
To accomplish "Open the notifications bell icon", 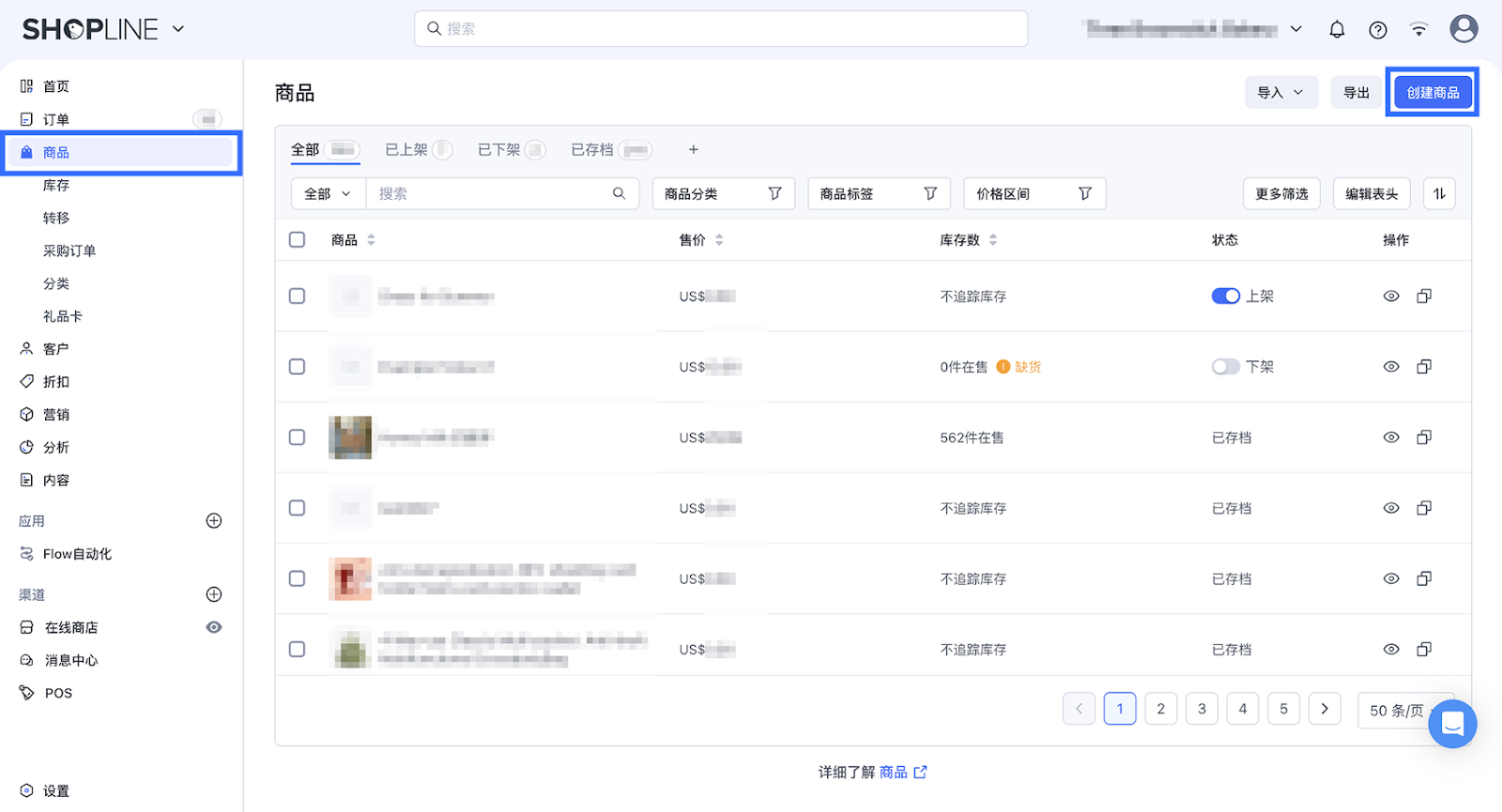I will click(x=1337, y=30).
